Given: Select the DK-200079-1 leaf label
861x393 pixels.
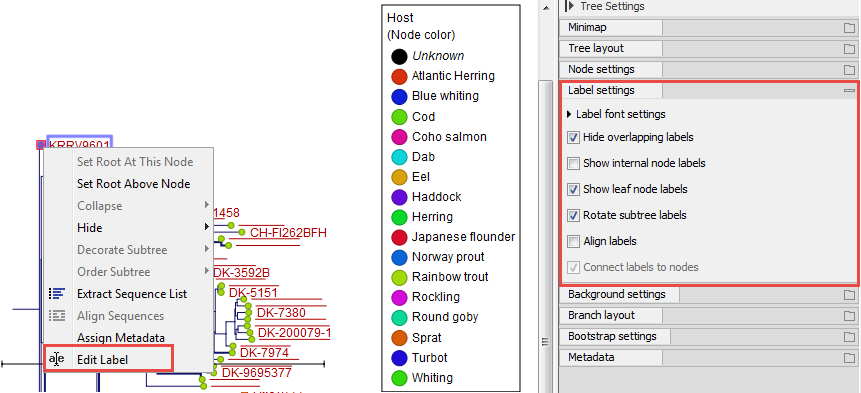Looking at the screenshot, I should (294, 333).
